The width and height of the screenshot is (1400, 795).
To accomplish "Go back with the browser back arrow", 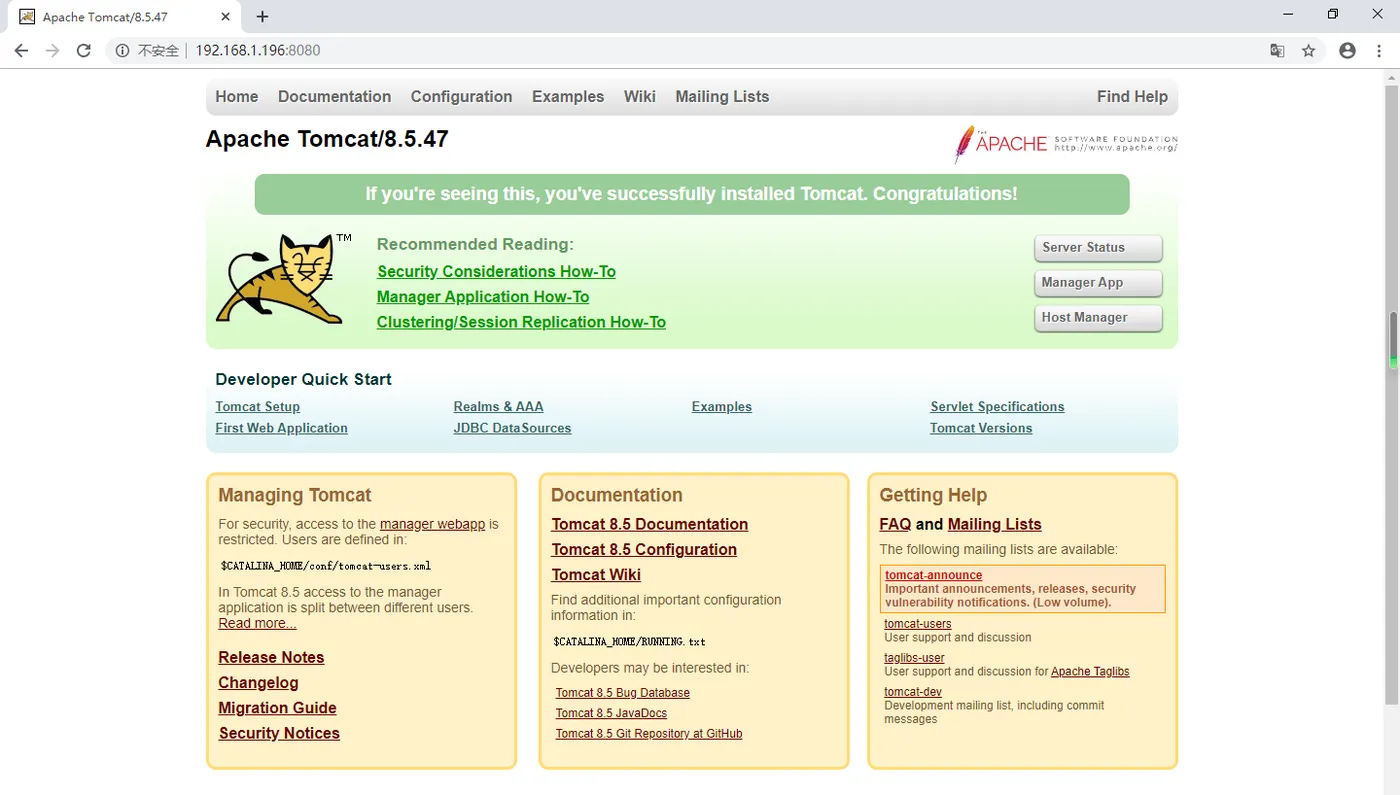I will [x=21, y=50].
